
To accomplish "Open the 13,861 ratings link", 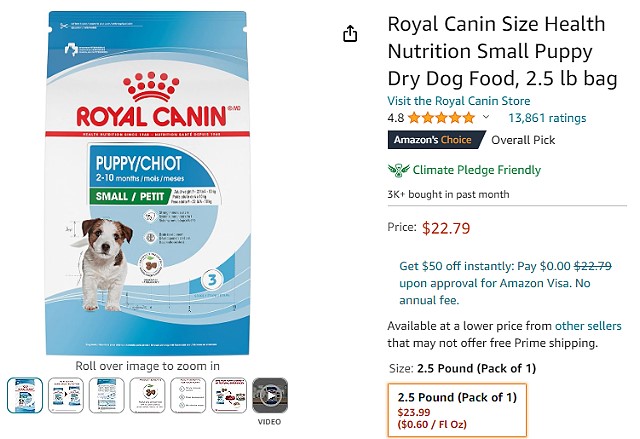I will [x=547, y=118].
